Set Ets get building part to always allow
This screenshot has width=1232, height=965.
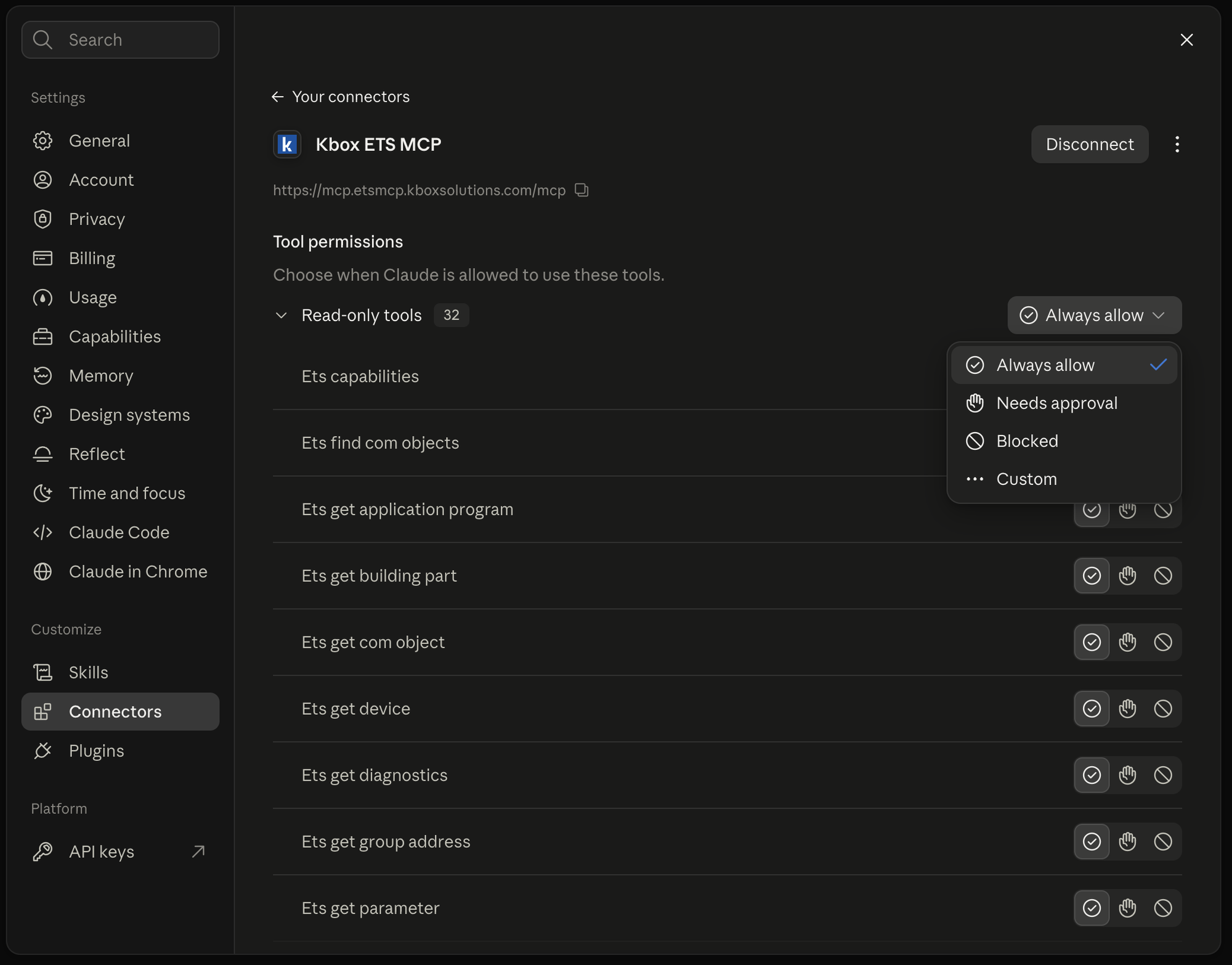coord(1092,576)
